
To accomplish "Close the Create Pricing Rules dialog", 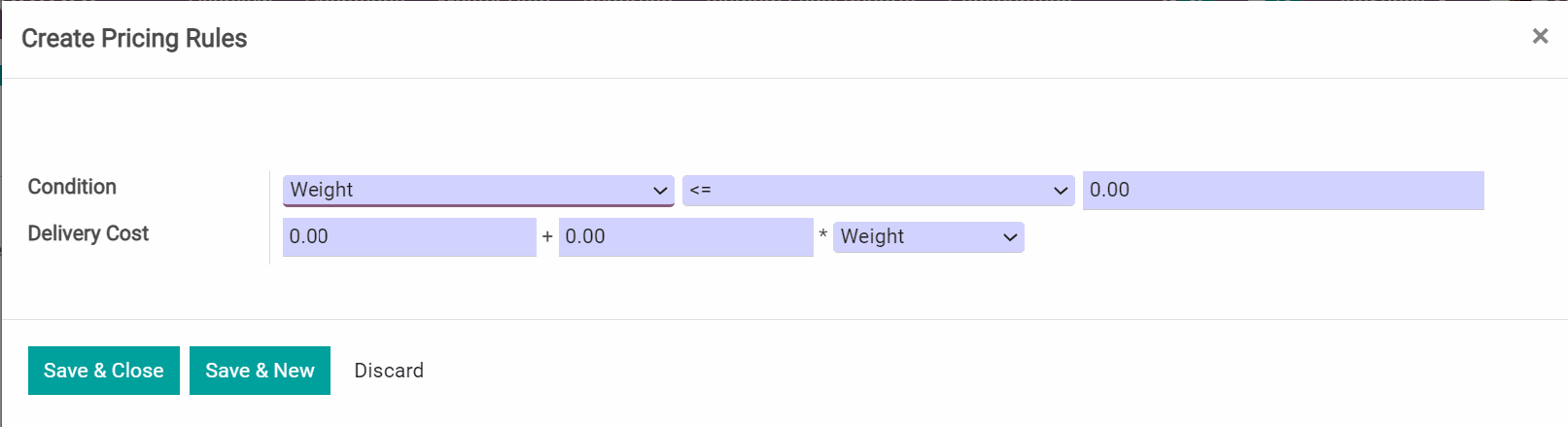I will click(x=1540, y=36).
